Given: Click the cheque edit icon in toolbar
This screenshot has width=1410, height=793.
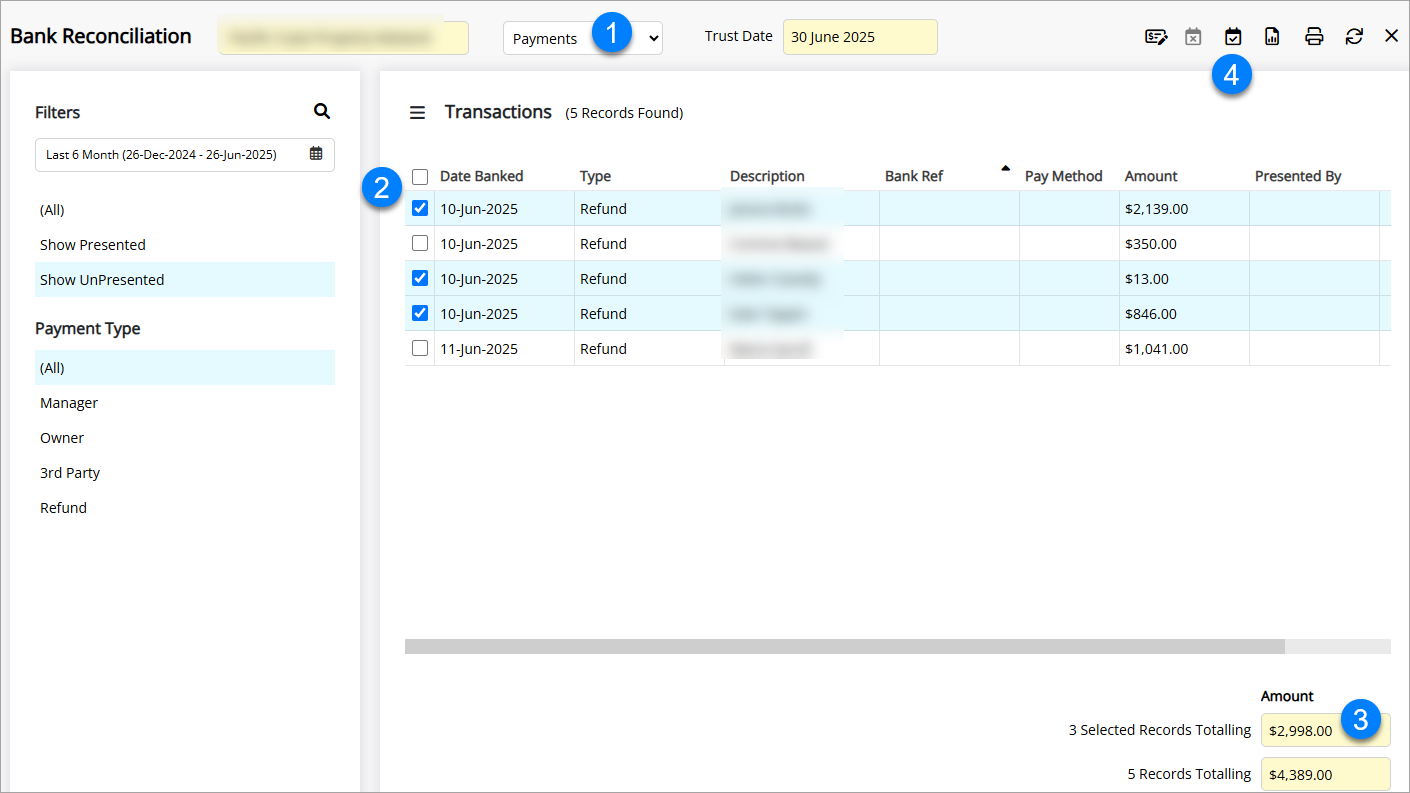Looking at the screenshot, I should [1156, 37].
